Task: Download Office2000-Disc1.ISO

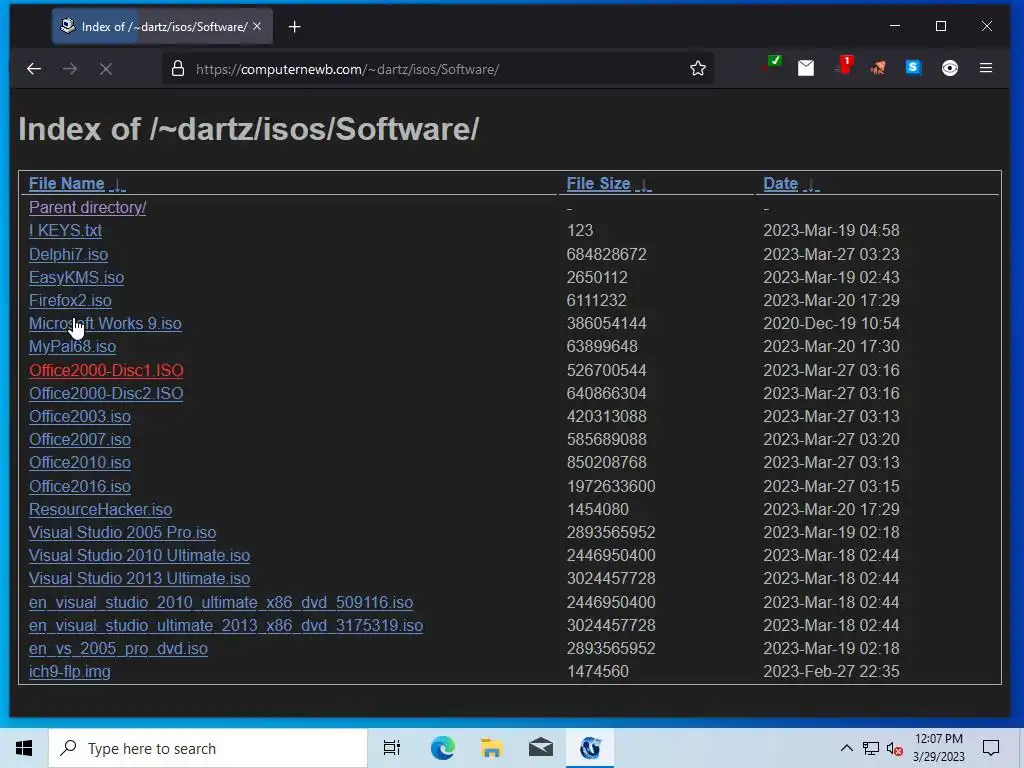Action: coord(106,370)
